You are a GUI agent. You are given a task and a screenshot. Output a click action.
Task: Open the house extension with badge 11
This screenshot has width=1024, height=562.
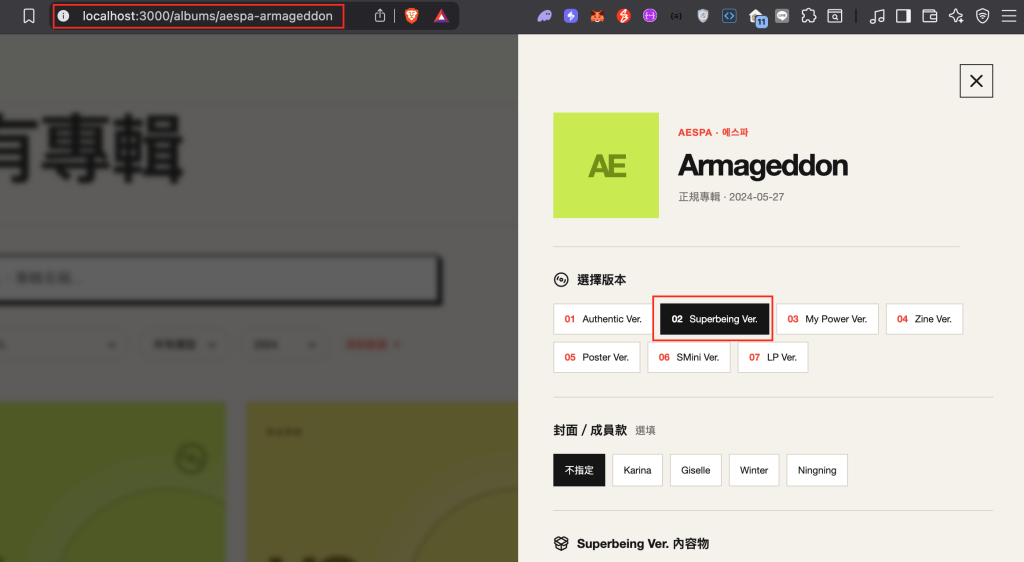click(x=757, y=17)
